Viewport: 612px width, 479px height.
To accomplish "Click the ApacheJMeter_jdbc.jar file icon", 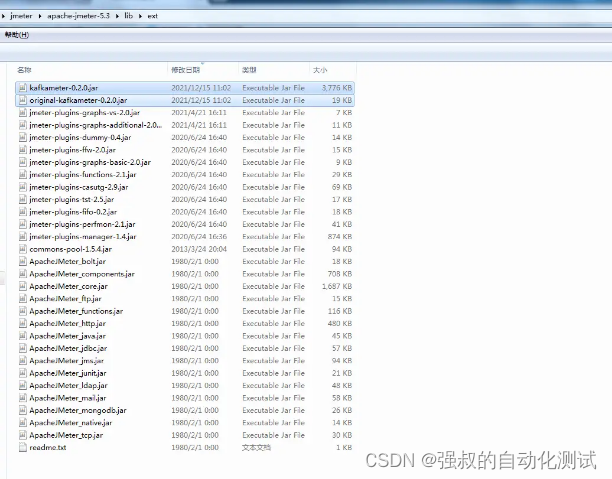I will (23, 348).
